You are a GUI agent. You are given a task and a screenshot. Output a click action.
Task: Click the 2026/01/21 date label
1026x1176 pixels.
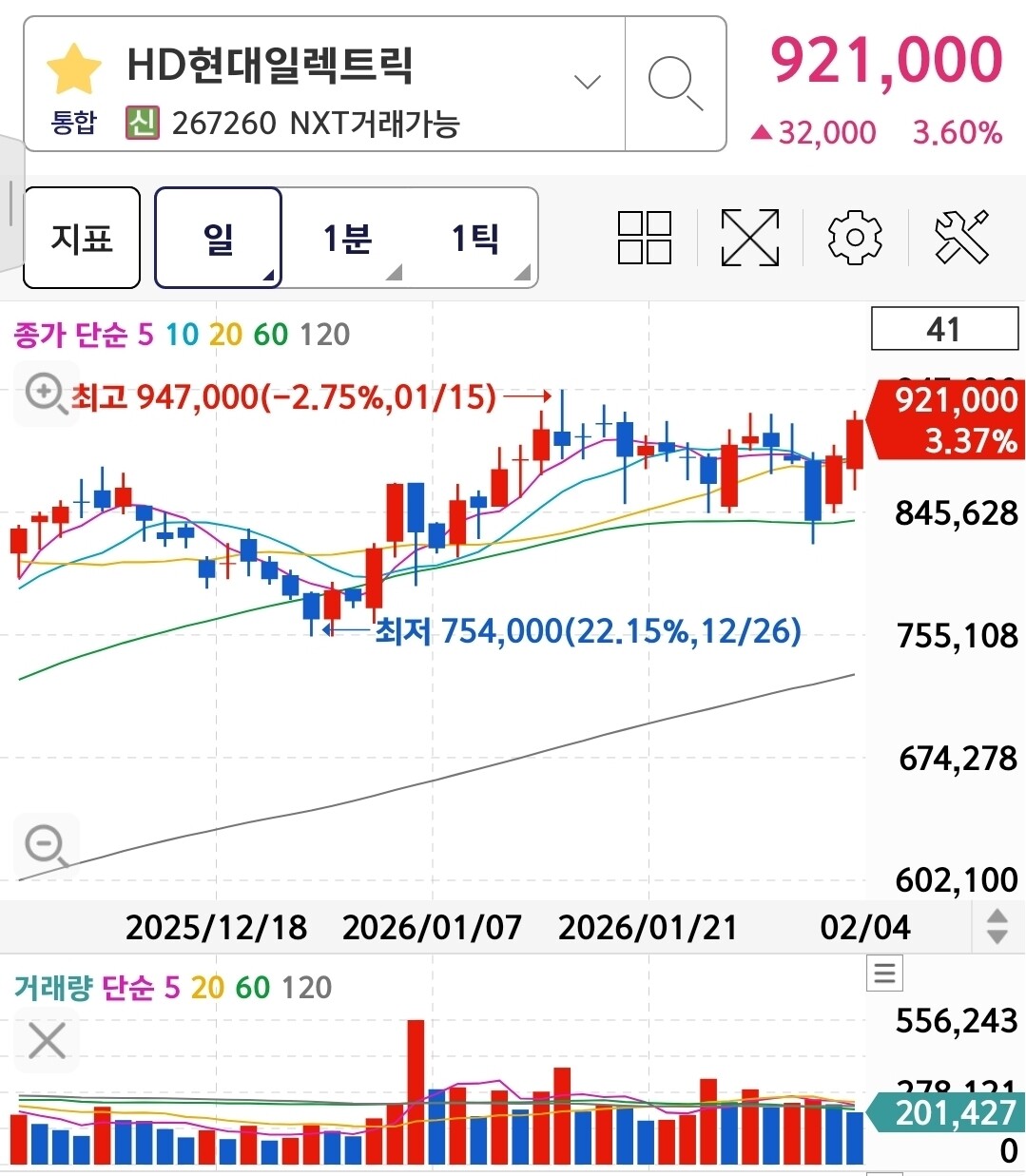click(648, 927)
